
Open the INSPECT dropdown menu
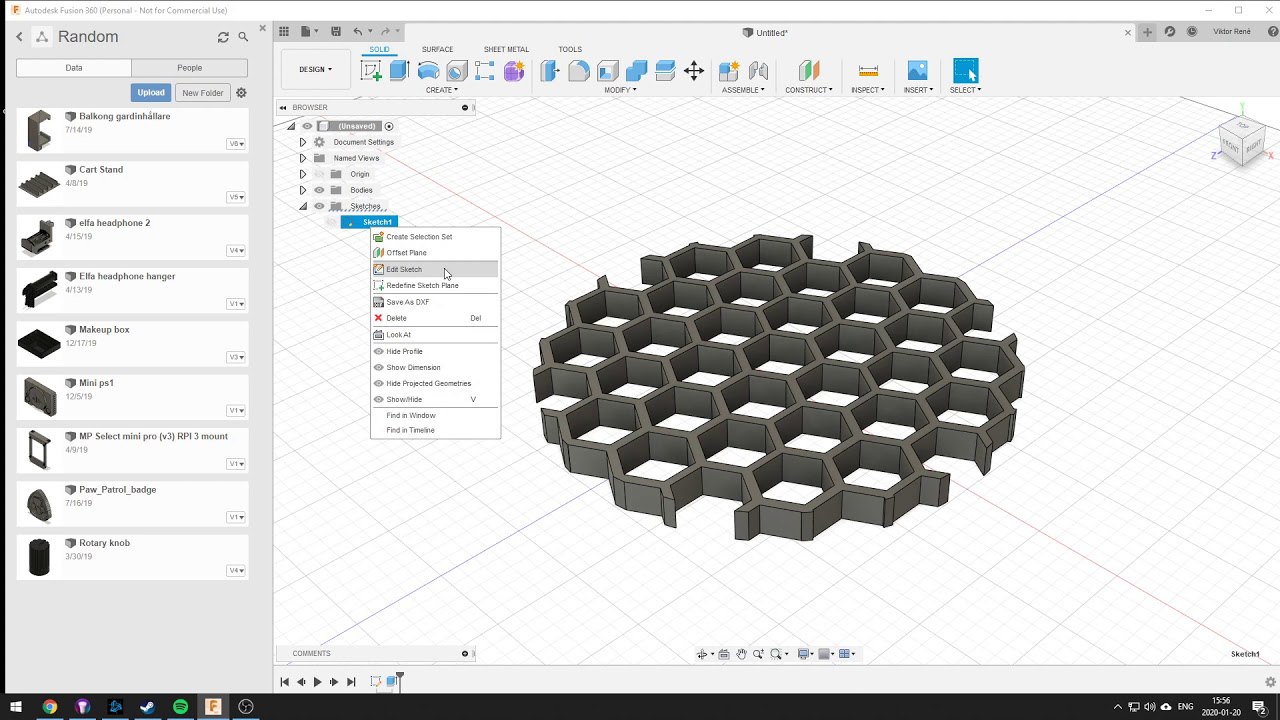pos(868,90)
